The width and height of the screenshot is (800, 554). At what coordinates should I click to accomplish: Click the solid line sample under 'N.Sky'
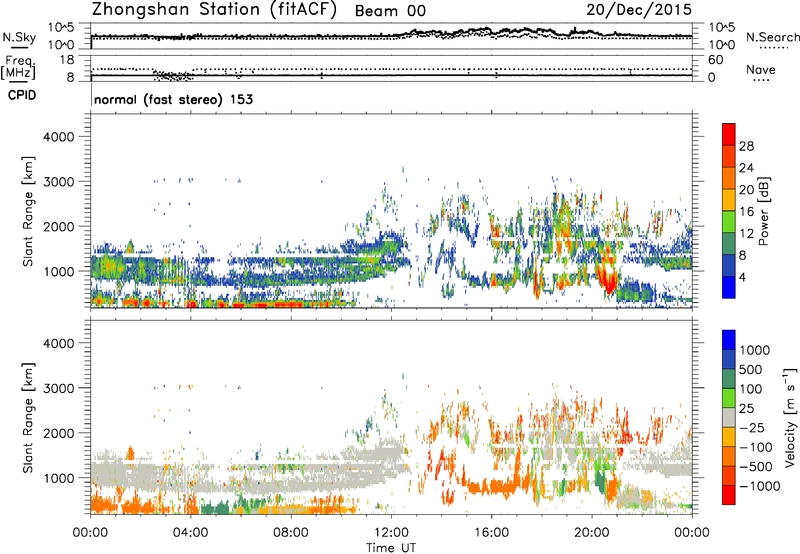(19, 47)
